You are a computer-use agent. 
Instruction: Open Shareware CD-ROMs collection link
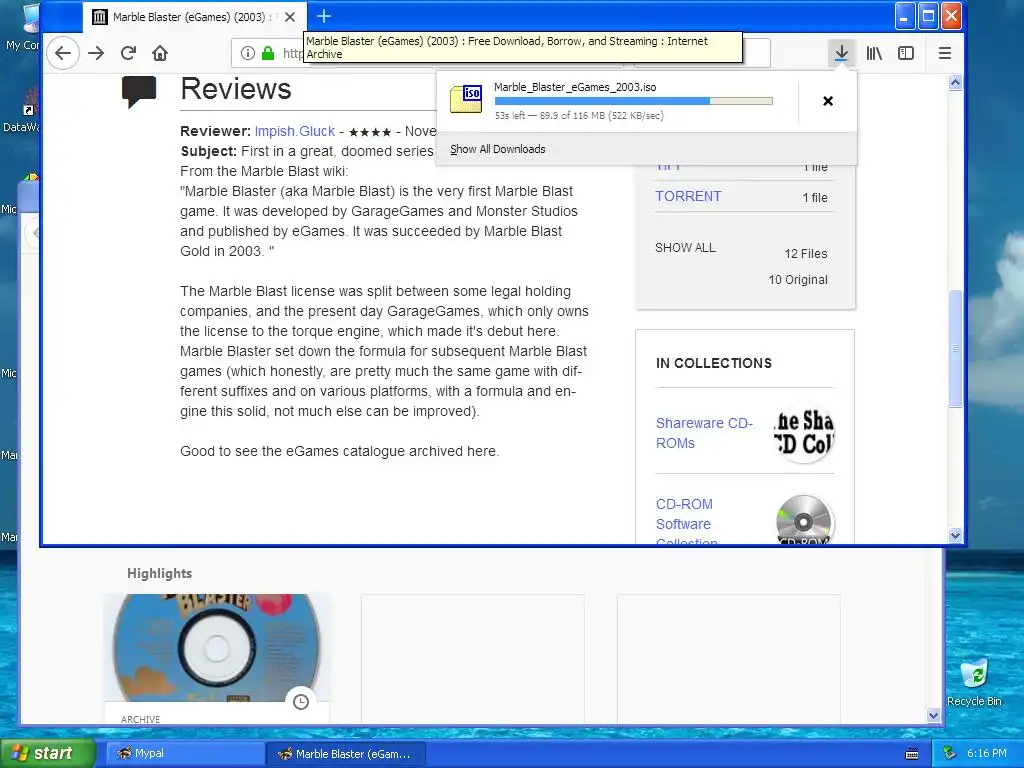(704, 433)
